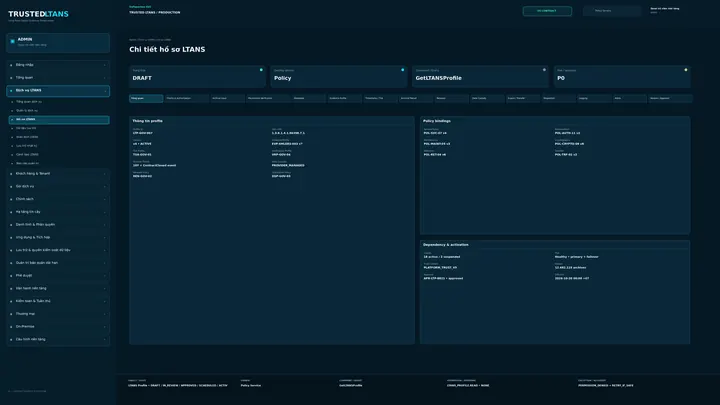Viewport: 720px width, 405px height.
Task: Click the TRUSTED-LTANS / PRODUCTION header text
Action: [155, 13]
